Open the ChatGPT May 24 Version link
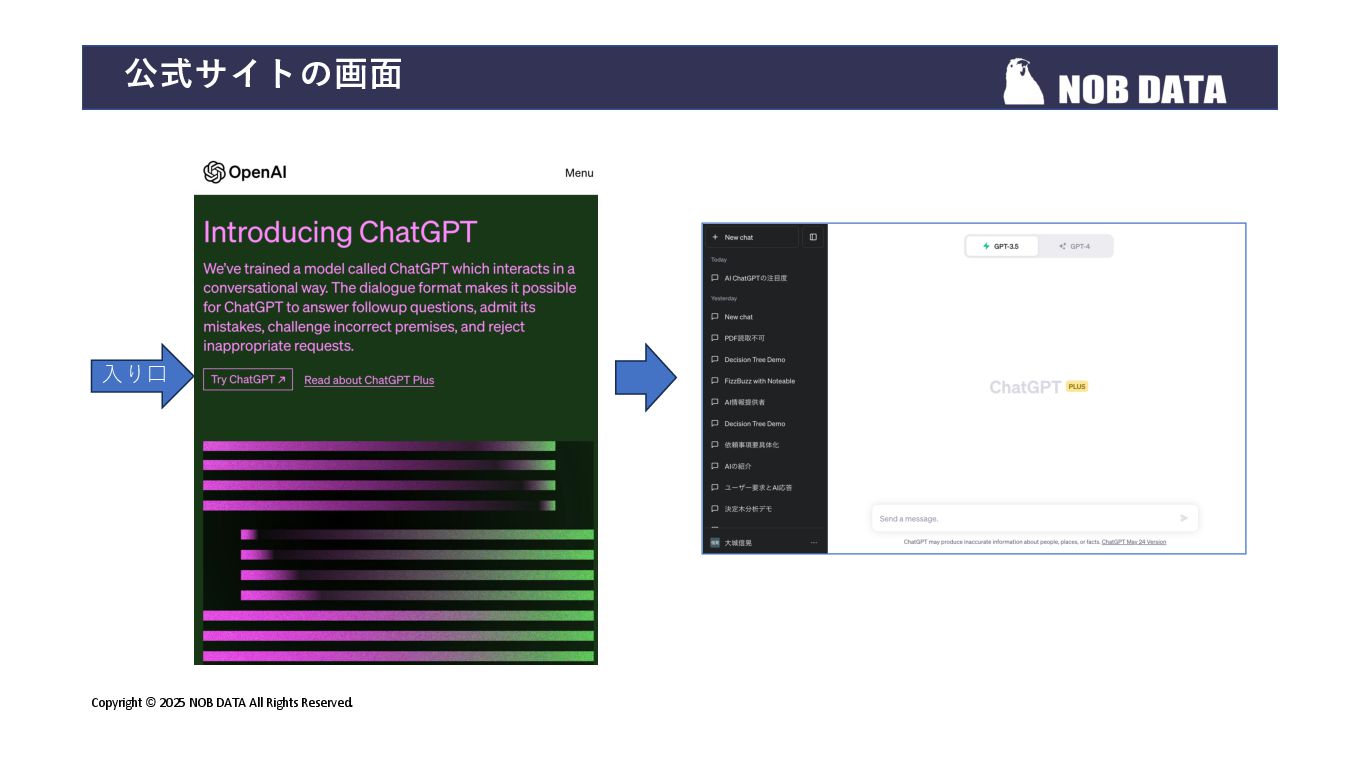1361x765 pixels. click(1133, 542)
